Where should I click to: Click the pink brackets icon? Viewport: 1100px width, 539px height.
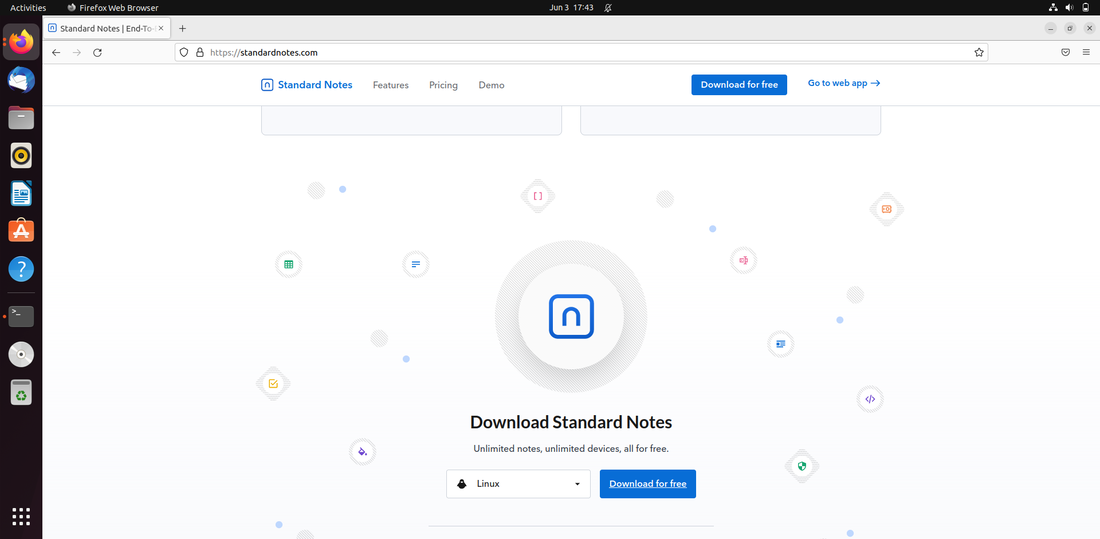click(538, 196)
